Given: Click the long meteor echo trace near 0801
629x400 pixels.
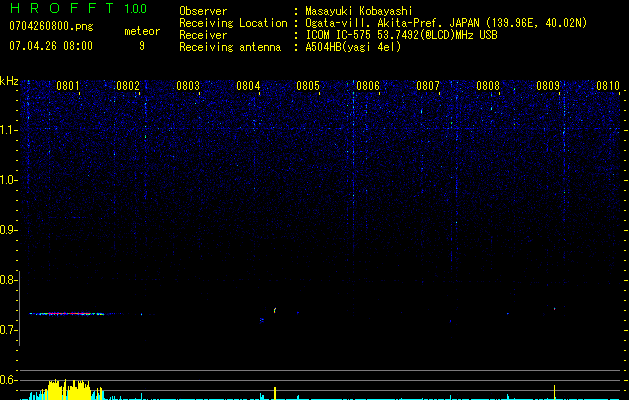Looking at the screenshot, I should pos(67,314).
